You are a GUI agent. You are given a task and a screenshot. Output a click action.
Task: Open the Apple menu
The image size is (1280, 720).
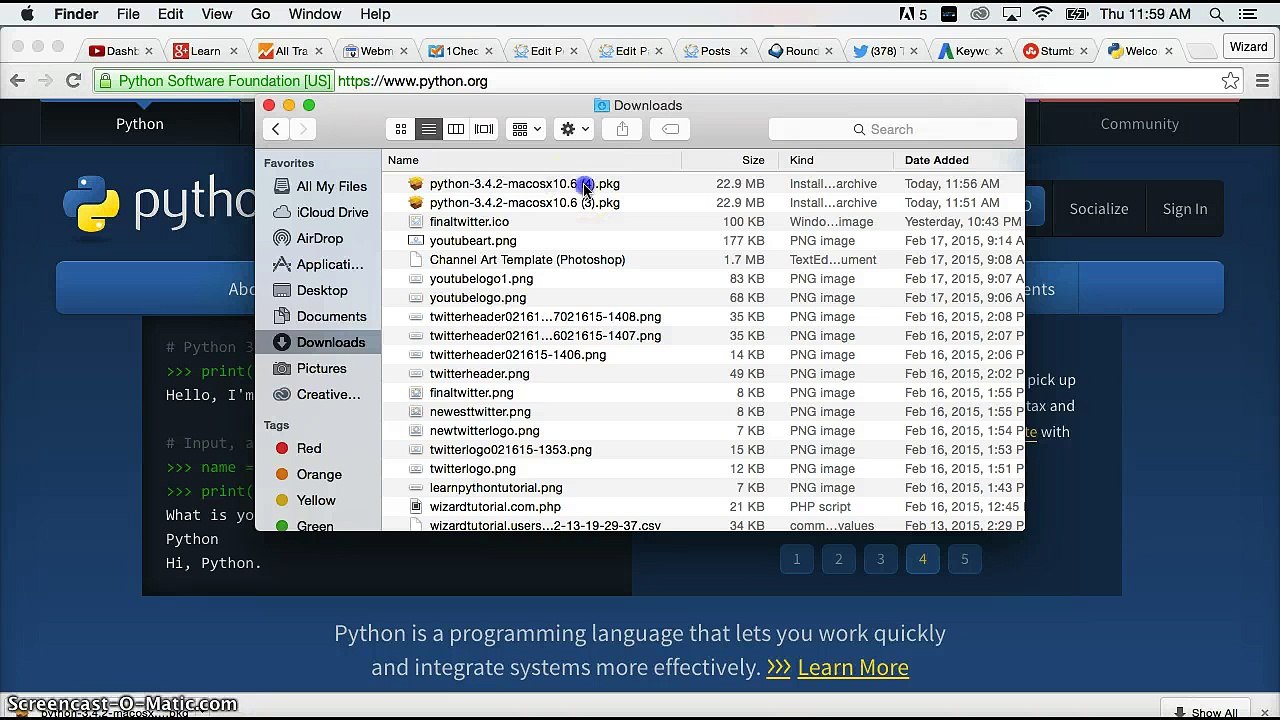coord(27,14)
